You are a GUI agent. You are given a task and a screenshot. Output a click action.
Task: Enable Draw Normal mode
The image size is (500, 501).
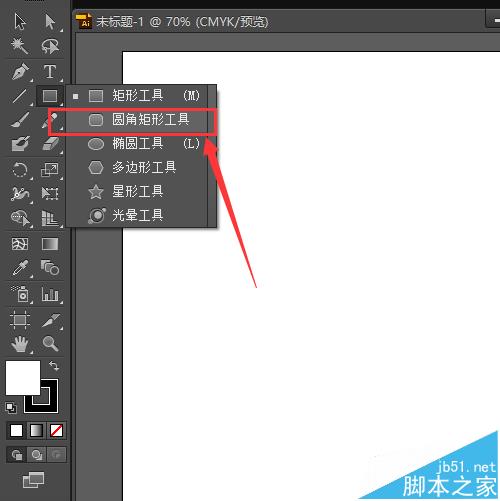click(17, 454)
